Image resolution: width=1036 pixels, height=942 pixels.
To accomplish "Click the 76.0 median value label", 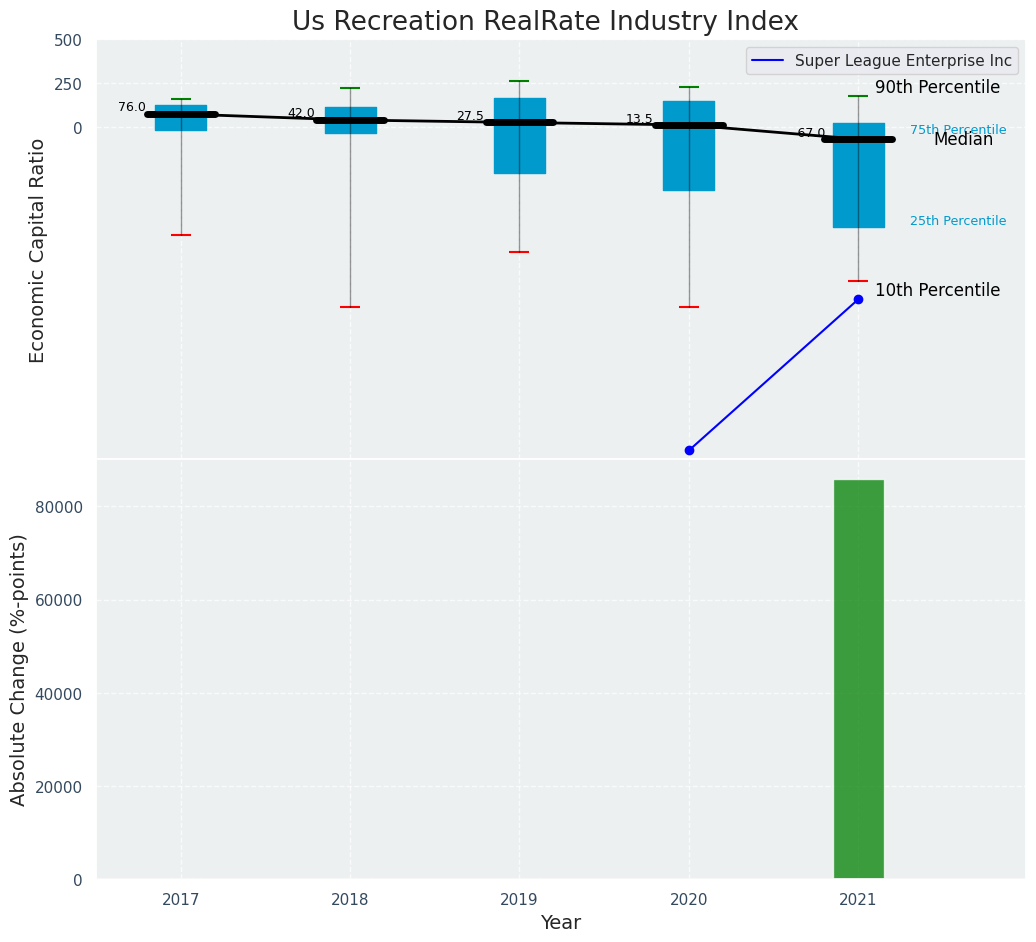I will [x=131, y=107].
